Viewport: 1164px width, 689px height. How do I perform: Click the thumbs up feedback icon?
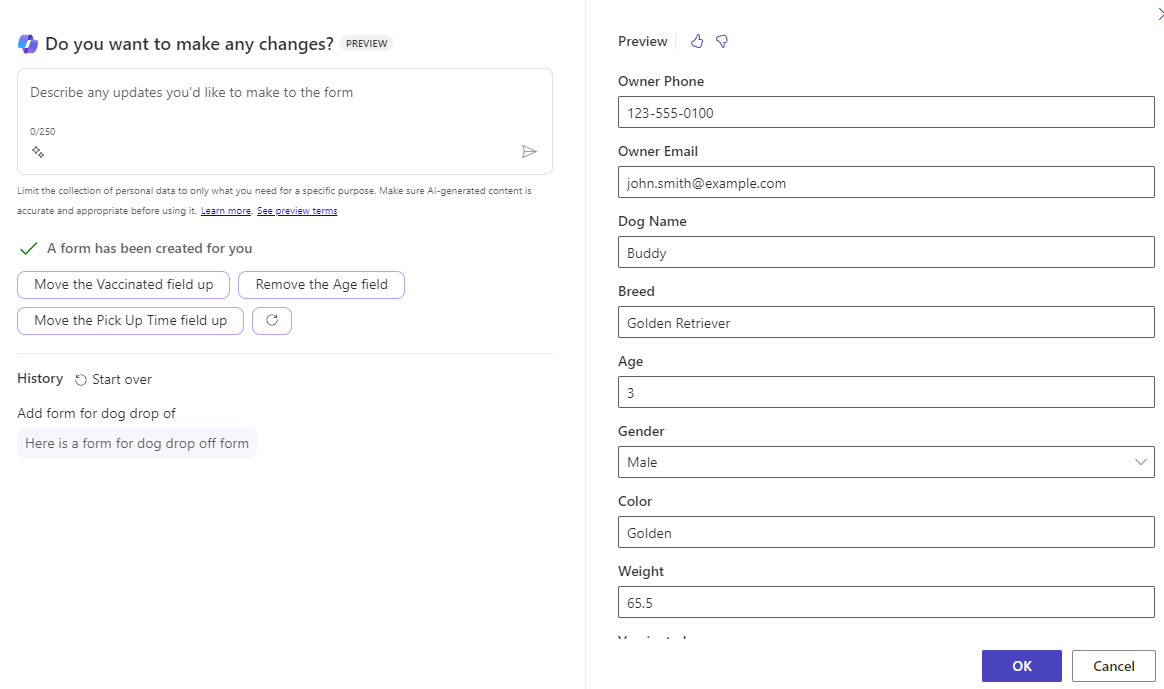[x=697, y=41]
